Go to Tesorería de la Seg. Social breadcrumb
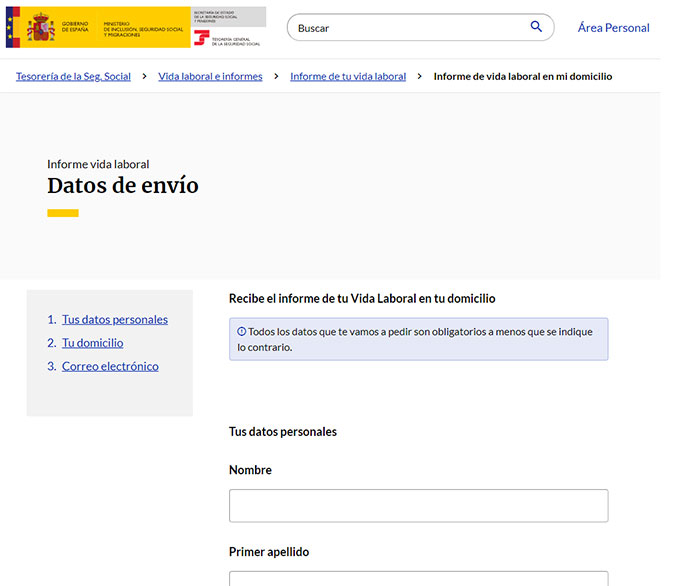 [73, 76]
